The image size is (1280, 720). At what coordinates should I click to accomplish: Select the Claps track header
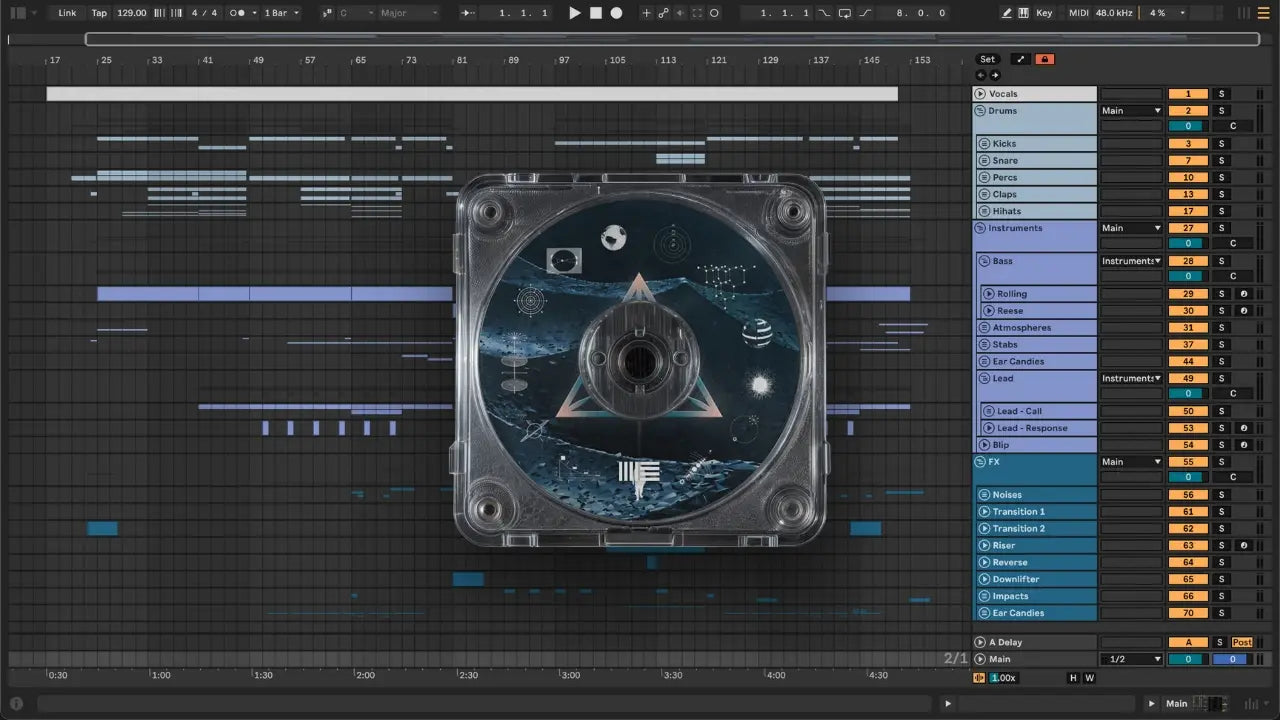click(x=1036, y=194)
